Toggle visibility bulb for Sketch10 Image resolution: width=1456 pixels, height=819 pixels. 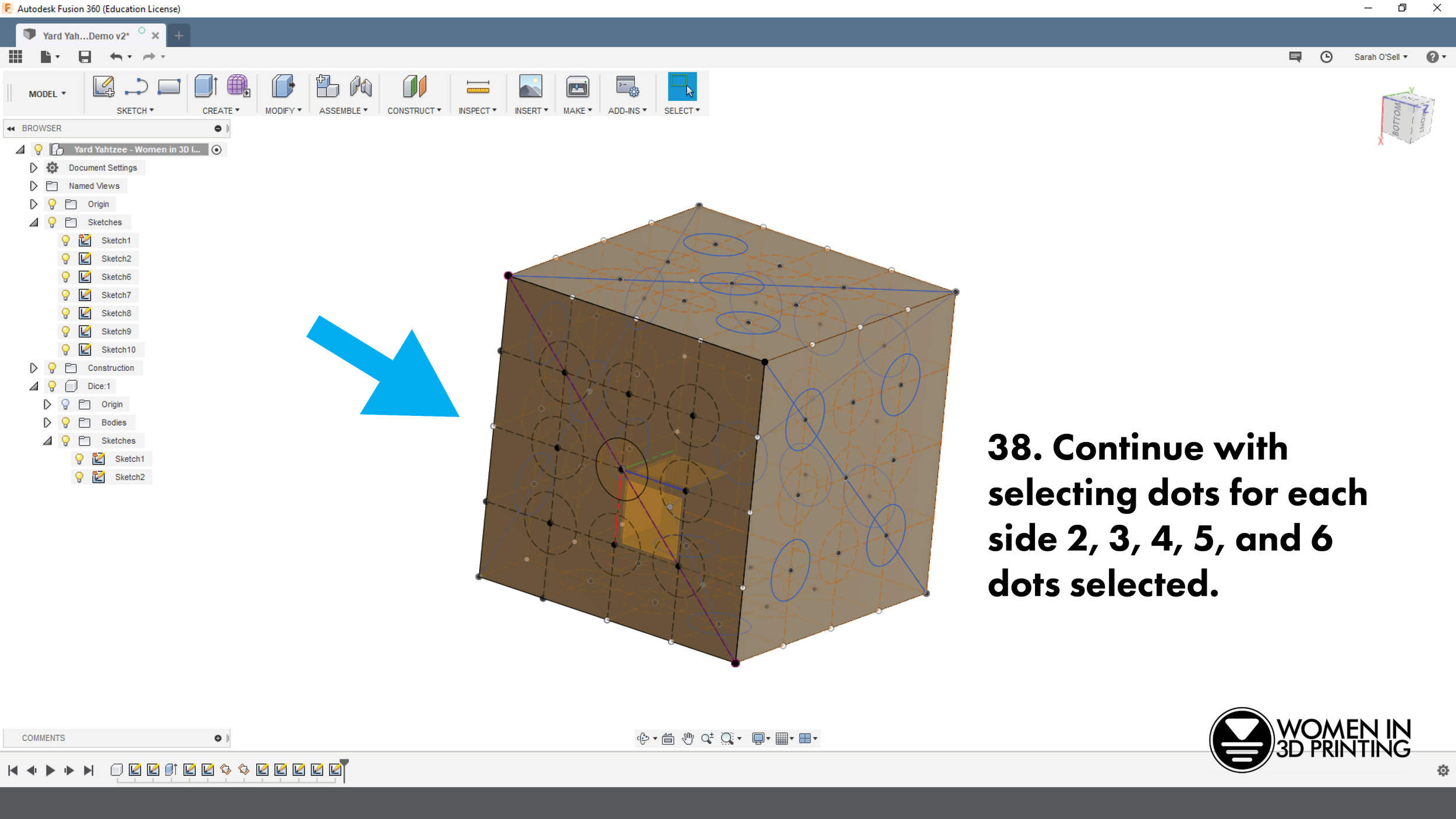(x=66, y=350)
